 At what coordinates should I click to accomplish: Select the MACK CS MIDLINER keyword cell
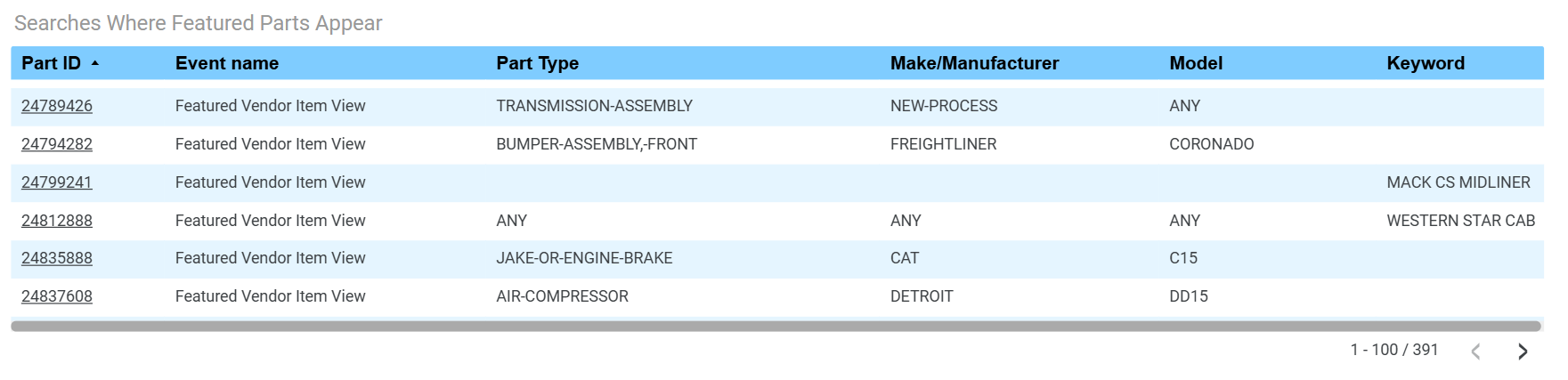coord(1458,182)
